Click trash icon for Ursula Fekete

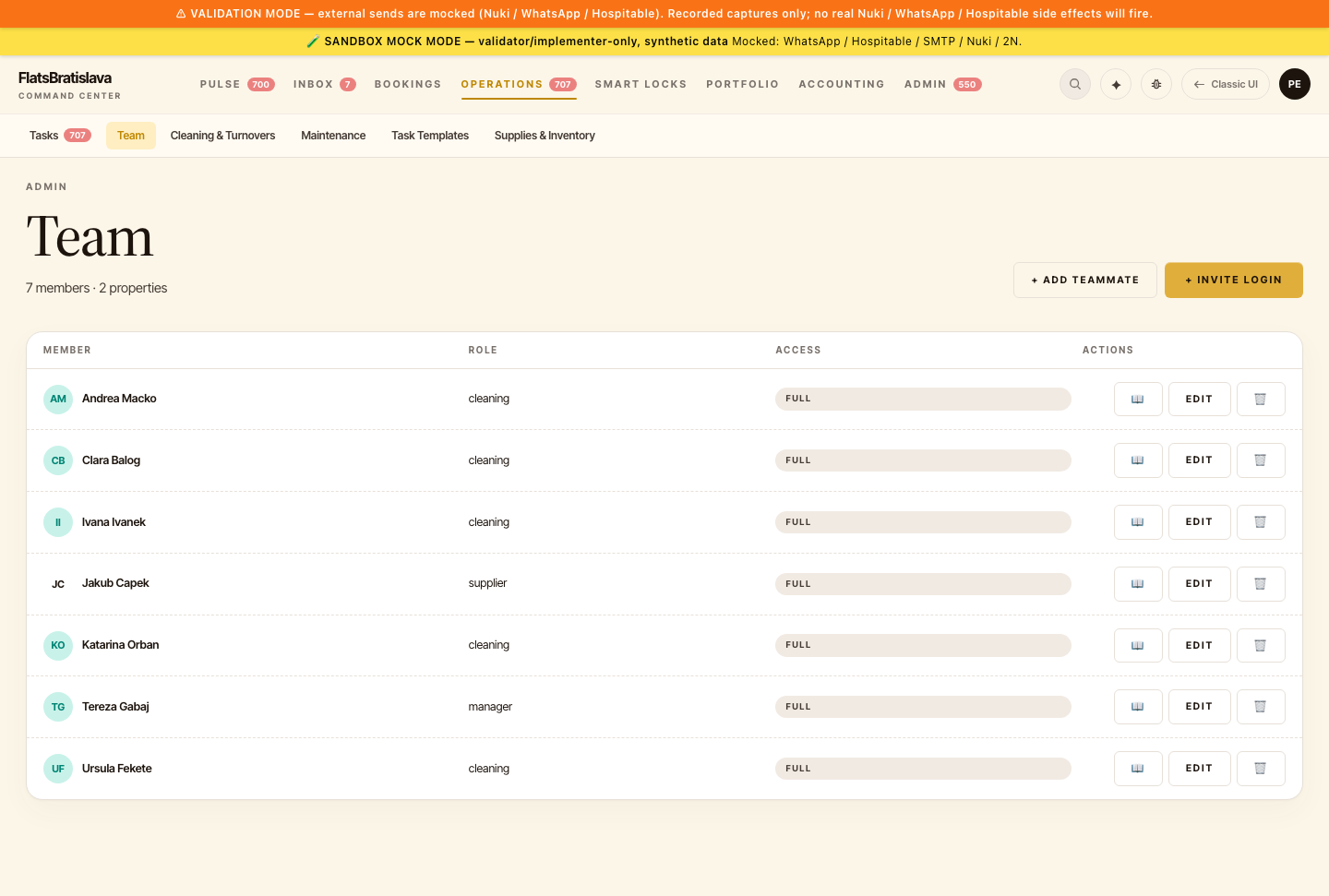[x=1261, y=769]
